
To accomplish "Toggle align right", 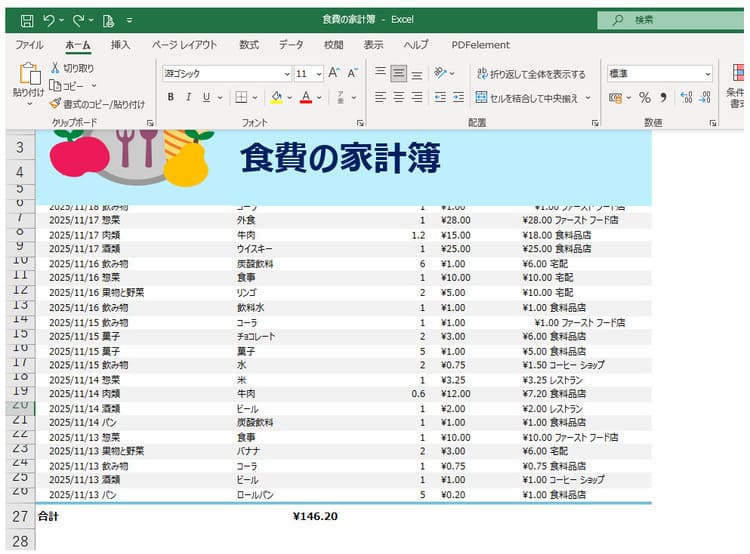I will click(417, 98).
